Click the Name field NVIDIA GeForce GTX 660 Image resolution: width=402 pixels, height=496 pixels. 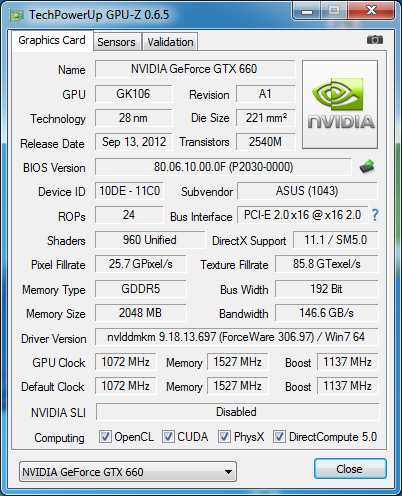pyautogui.click(x=195, y=69)
